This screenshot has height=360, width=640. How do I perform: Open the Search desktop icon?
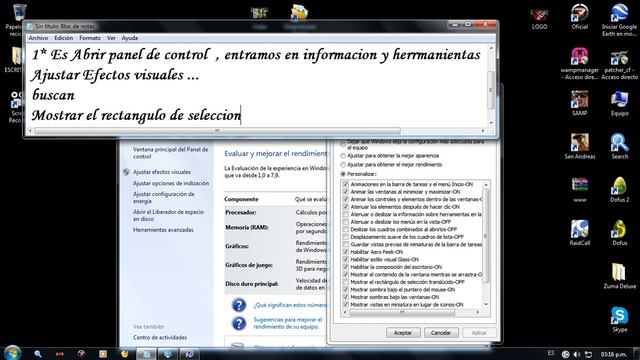pyautogui.click(x=619, y=146)
